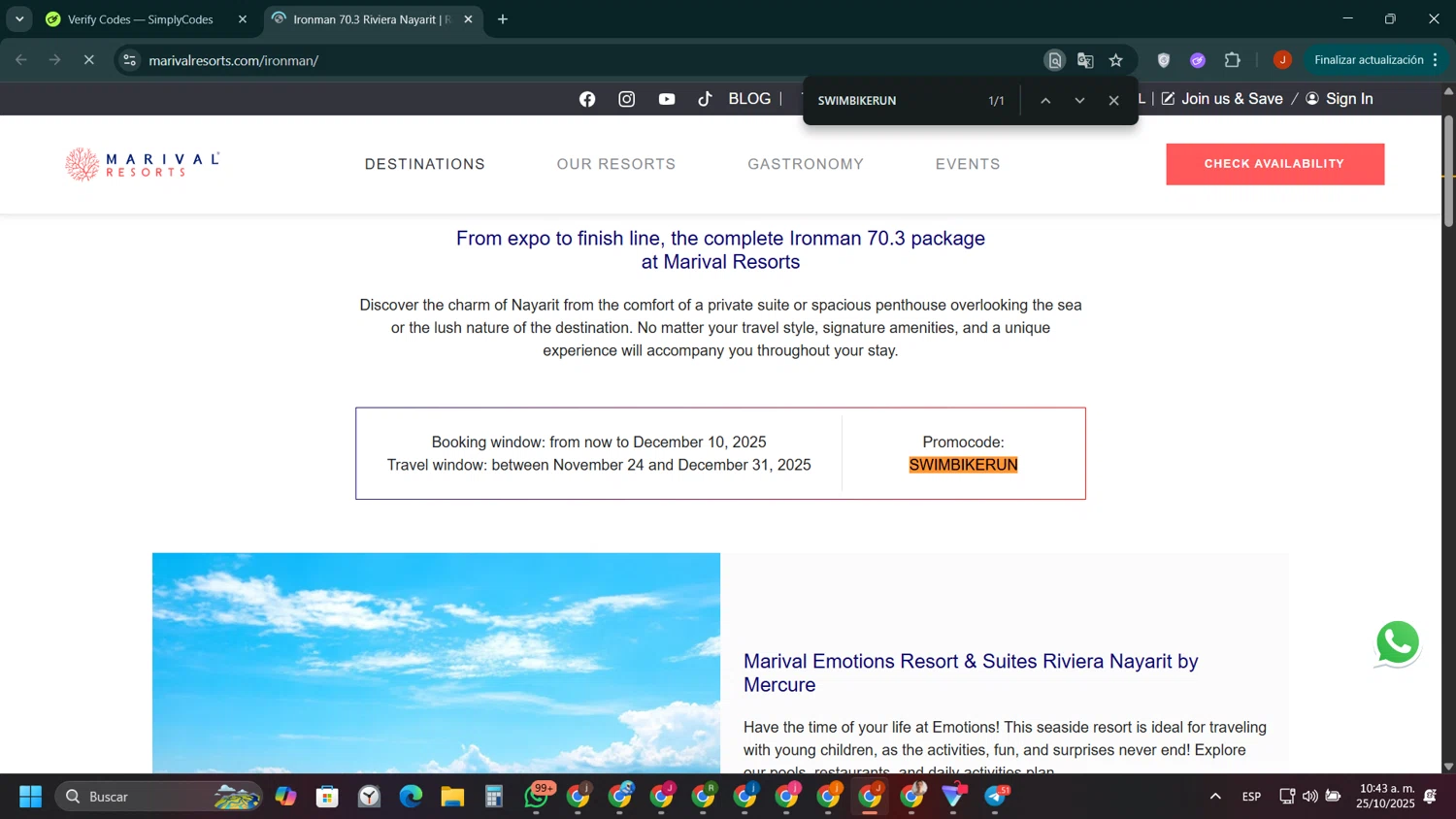Open the Marival Facebook page icon
The image size is (1456, 819).
(587, 99)
